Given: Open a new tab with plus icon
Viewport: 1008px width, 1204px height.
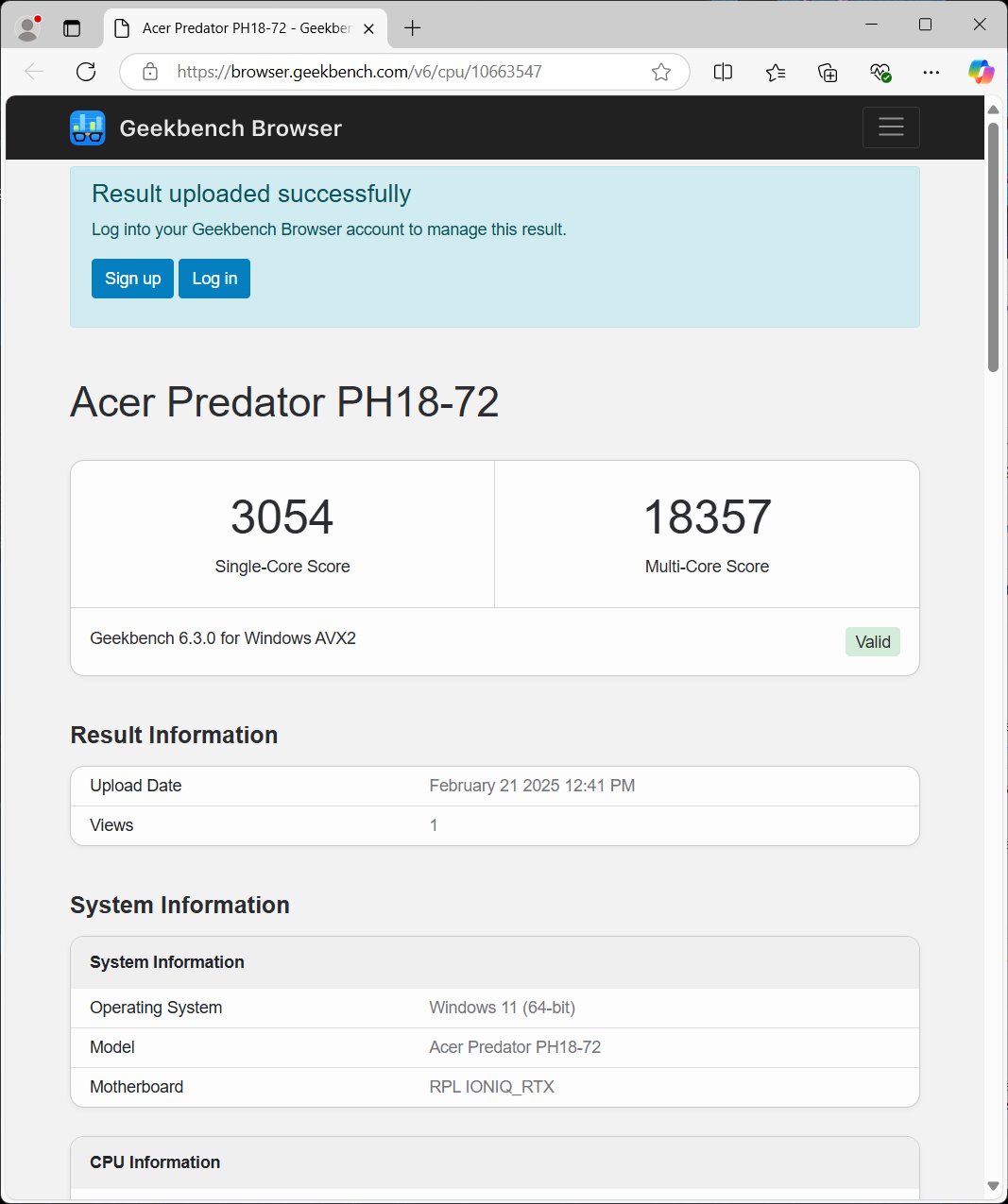Looking at the screenshot, I should (x=413, y=28).
